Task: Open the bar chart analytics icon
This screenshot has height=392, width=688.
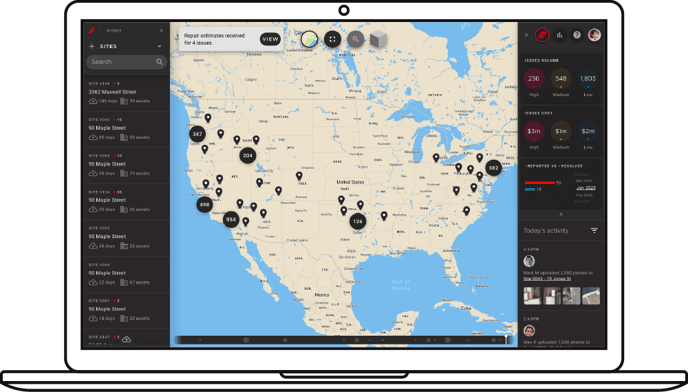Action: pos(559,35)
